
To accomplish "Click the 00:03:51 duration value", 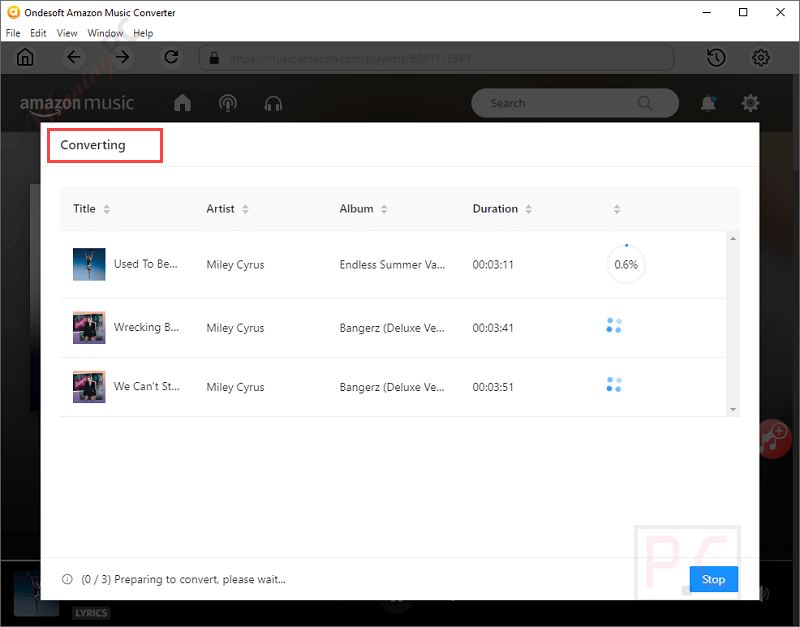I will tap(493, 387).
